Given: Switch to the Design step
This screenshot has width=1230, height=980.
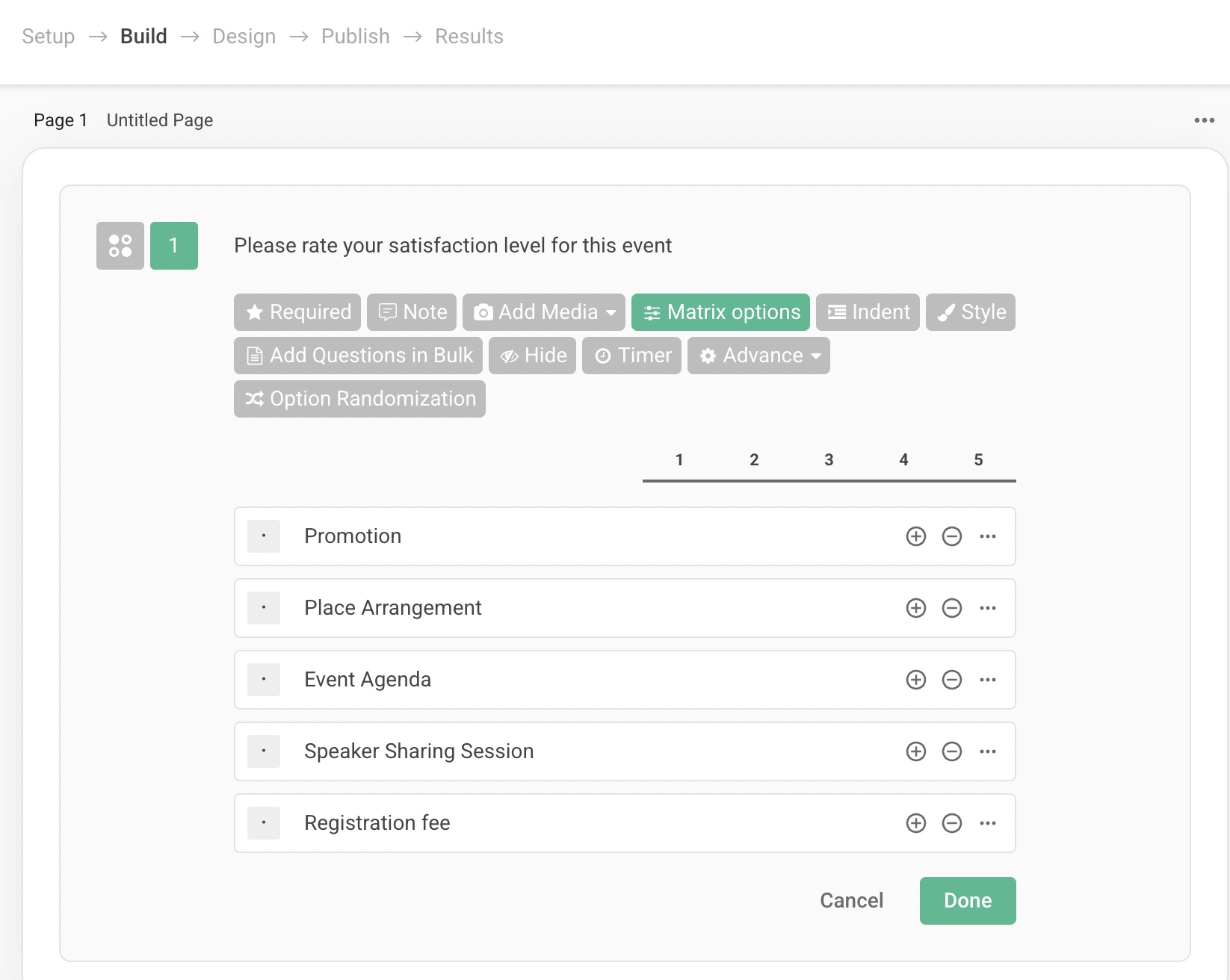Looking at the screenshot, I should point(244,36).
